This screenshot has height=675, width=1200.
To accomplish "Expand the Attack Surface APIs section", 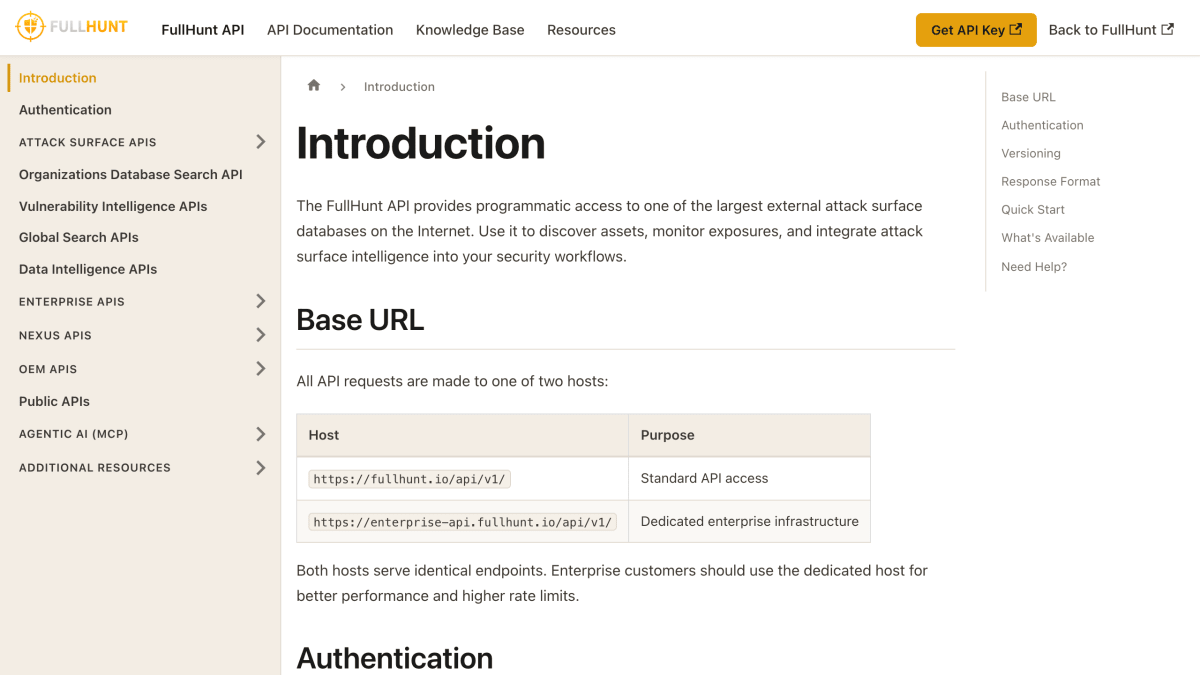I will tap(260, 142).
